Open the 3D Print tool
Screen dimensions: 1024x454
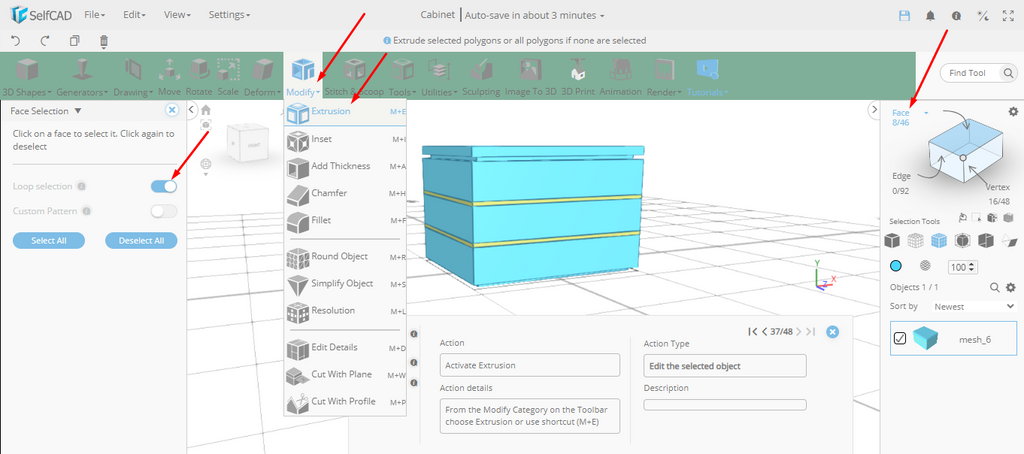577,74
